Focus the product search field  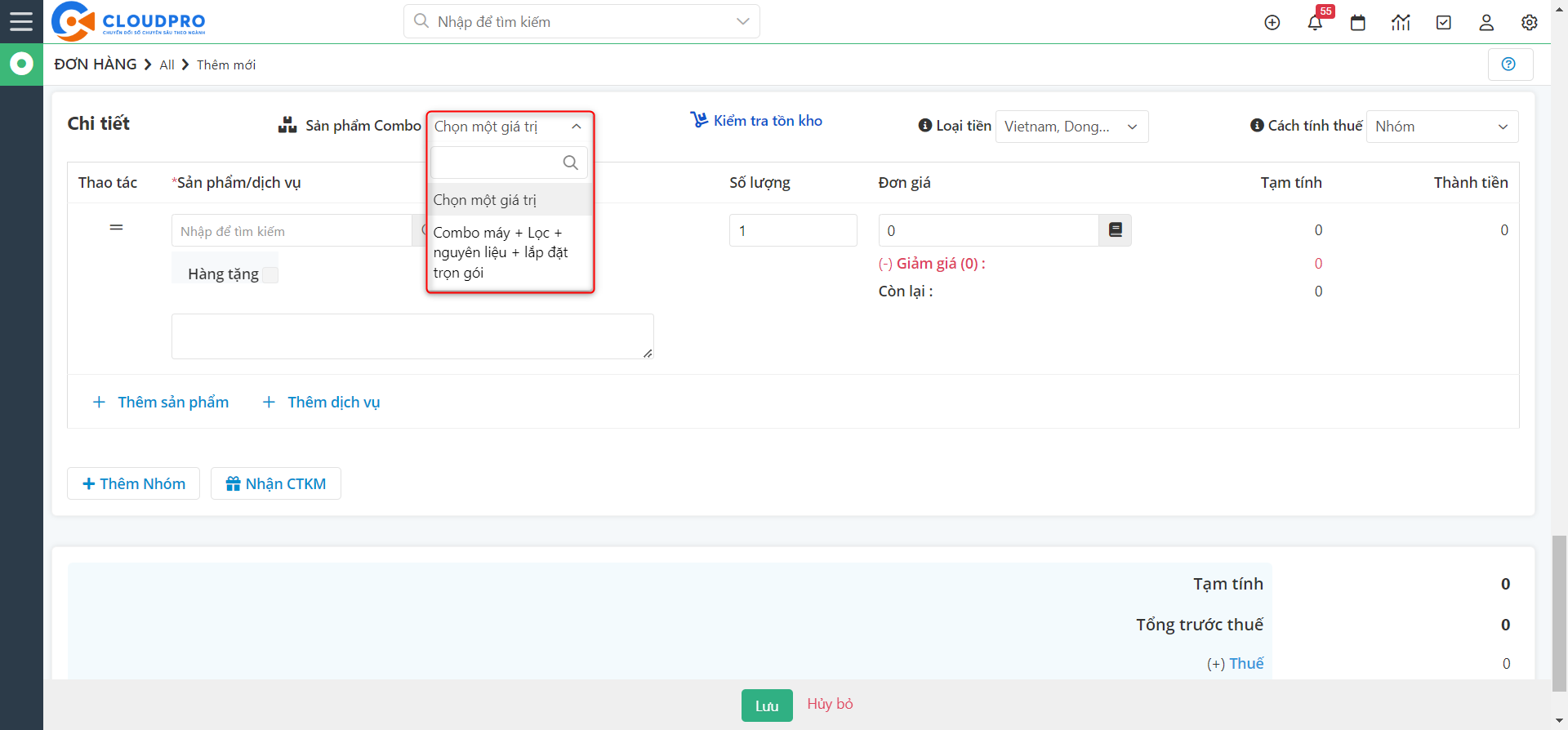tap(292, 231)
